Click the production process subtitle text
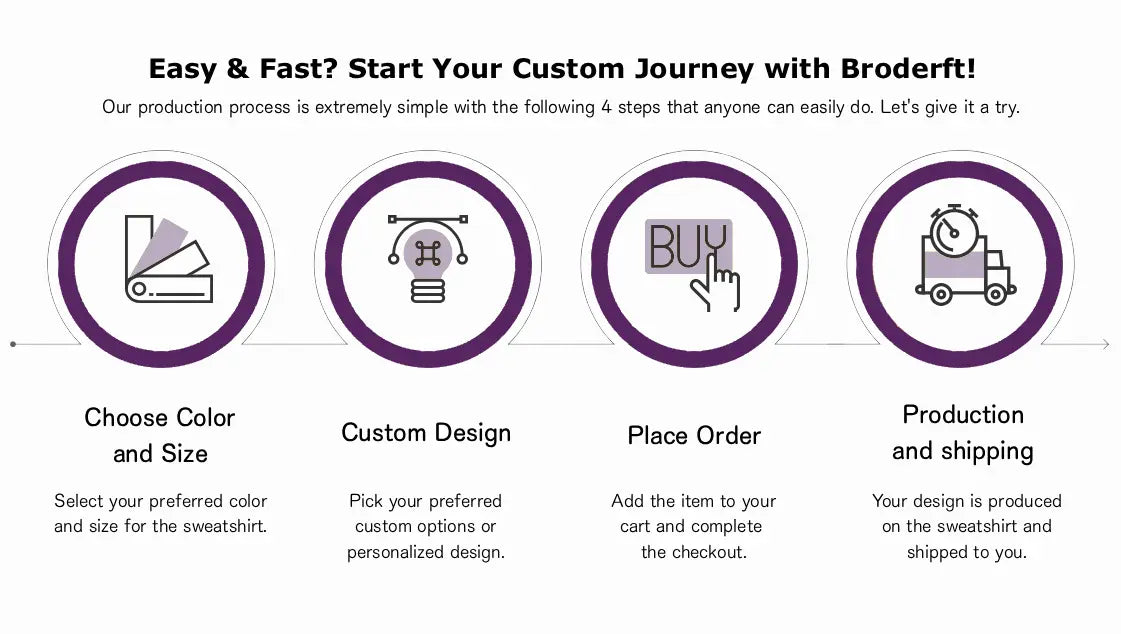 click(x=561, y=107)
